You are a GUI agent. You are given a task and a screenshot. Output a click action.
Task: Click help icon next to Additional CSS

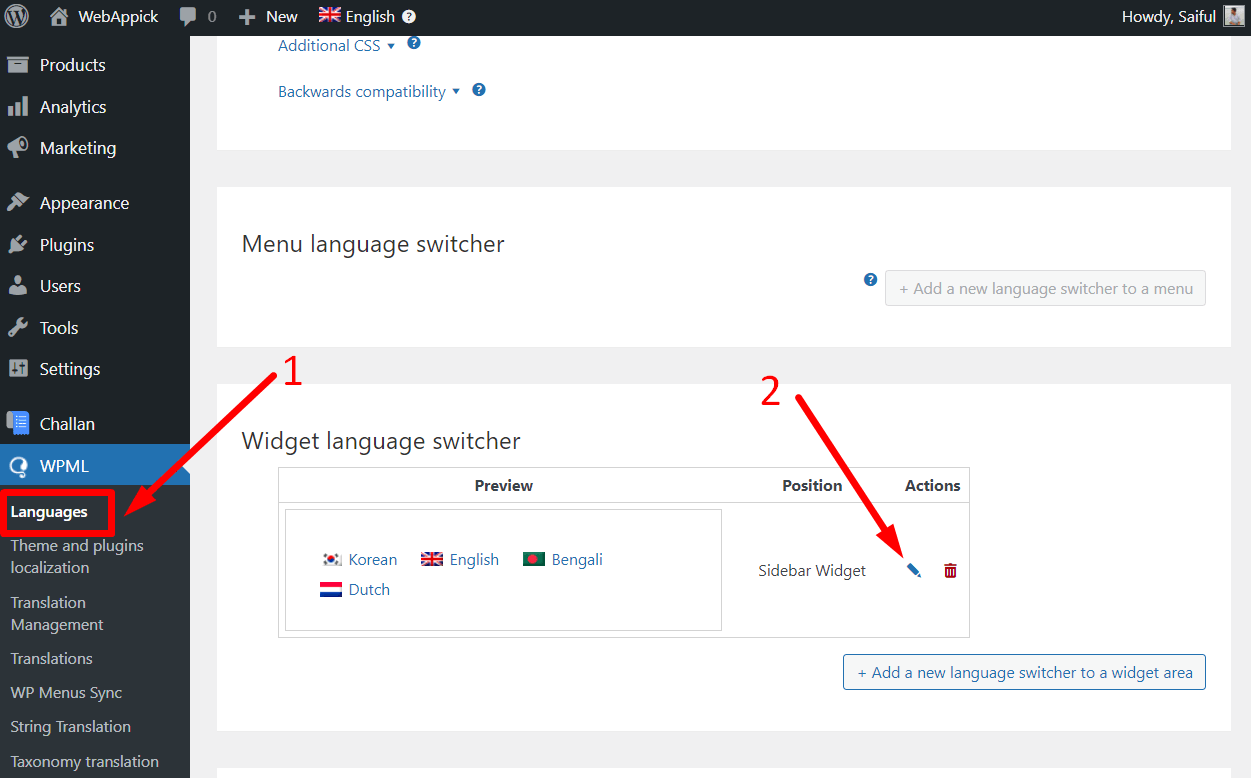click(x=414, y=44)
